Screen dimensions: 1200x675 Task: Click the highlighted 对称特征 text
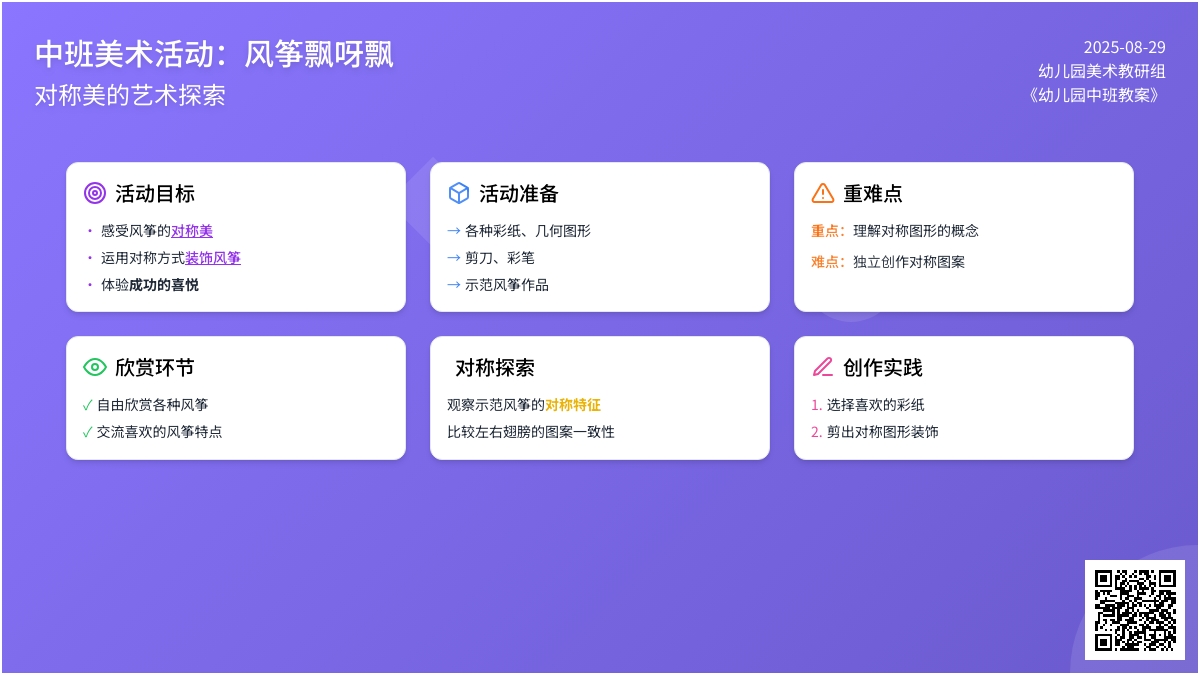coord(573,405)
